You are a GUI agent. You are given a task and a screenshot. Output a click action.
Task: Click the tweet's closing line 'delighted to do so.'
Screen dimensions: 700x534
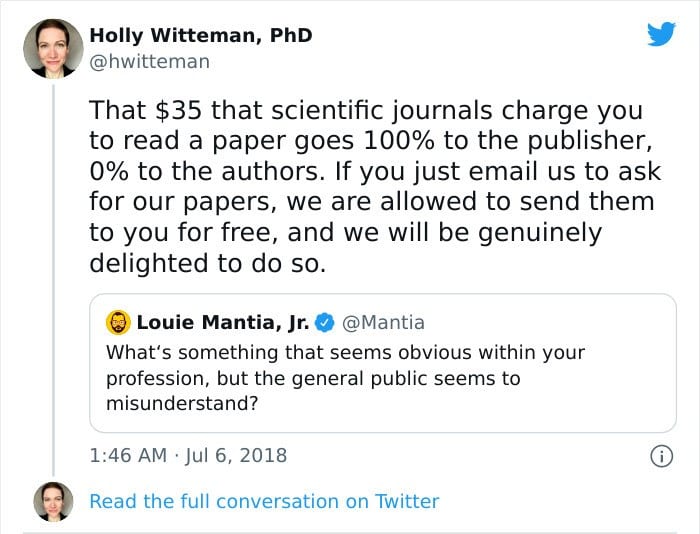208,263
